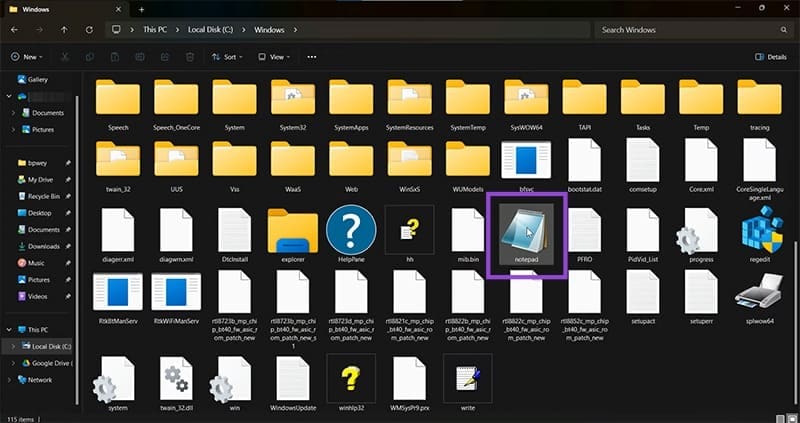Open the Sort dropdown menu
This screenshot has height=423, width=800.
[228, 57]
